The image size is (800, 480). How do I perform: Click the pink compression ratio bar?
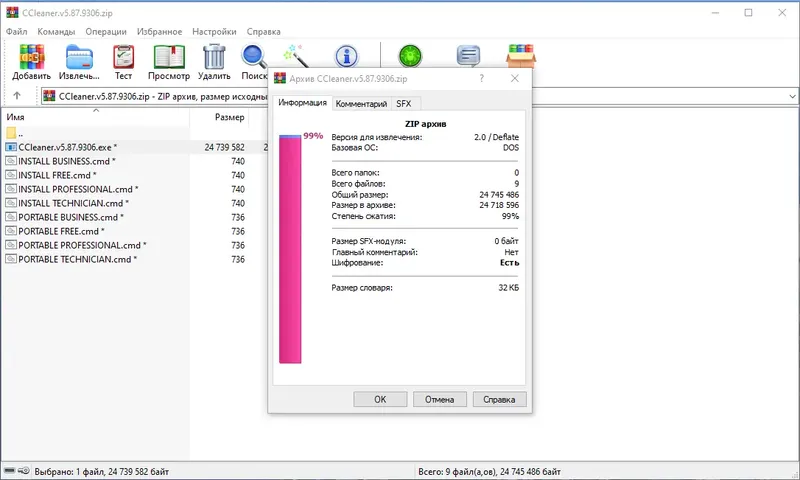(x=290, y=249)
